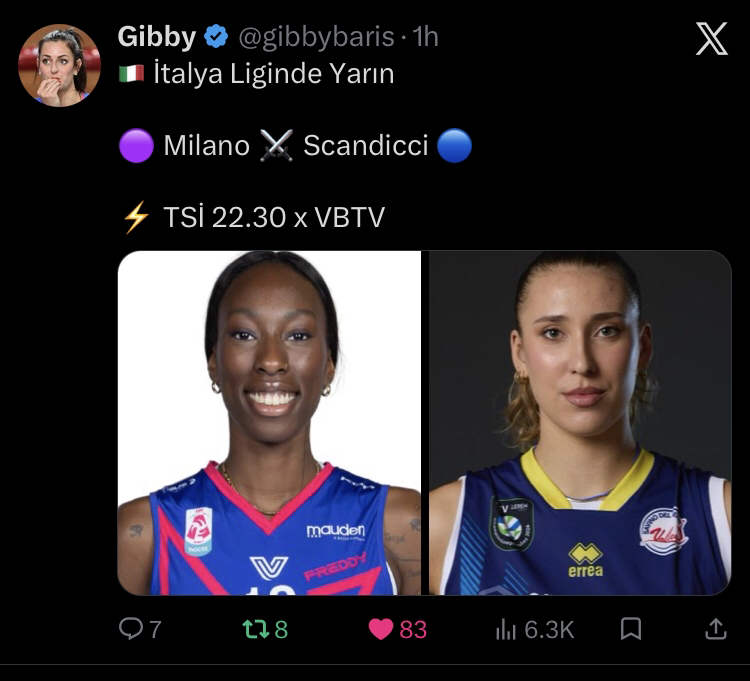Open the Scandicci player photo

click(x=580, y=423)
